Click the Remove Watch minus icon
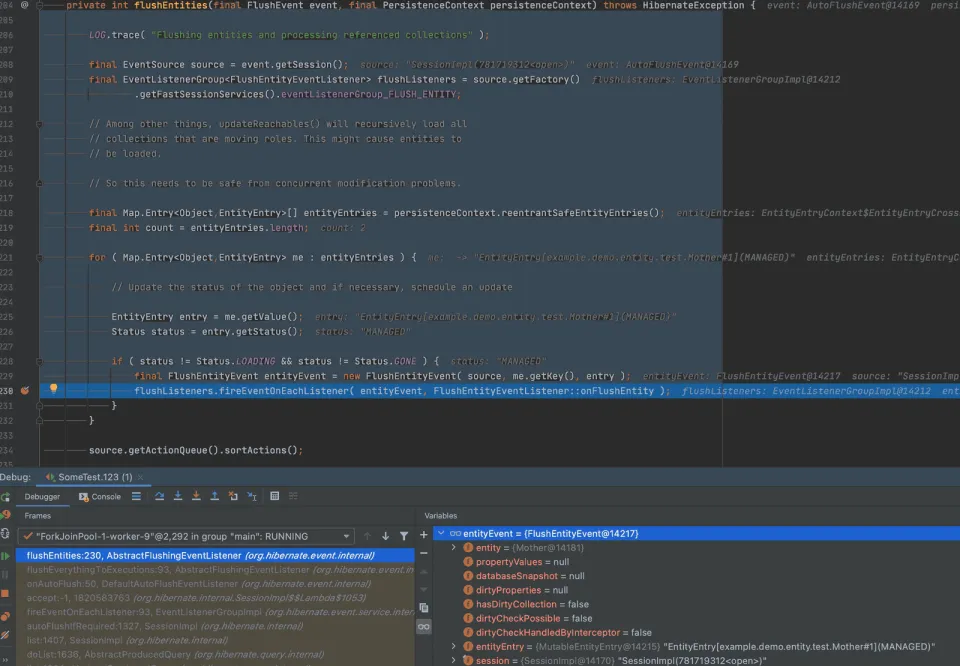This screenshot has width=960, height=666. (424, 553)
